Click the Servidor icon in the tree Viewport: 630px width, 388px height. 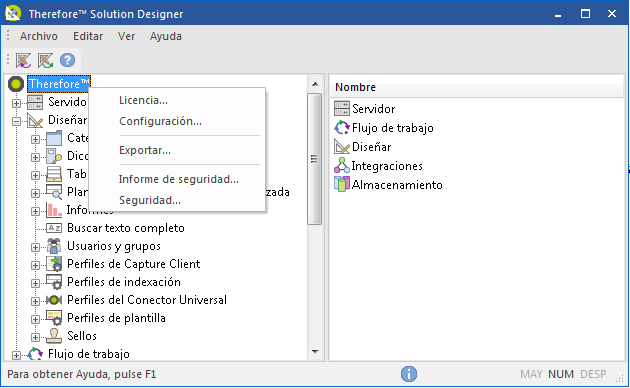[x=35, y=102]
